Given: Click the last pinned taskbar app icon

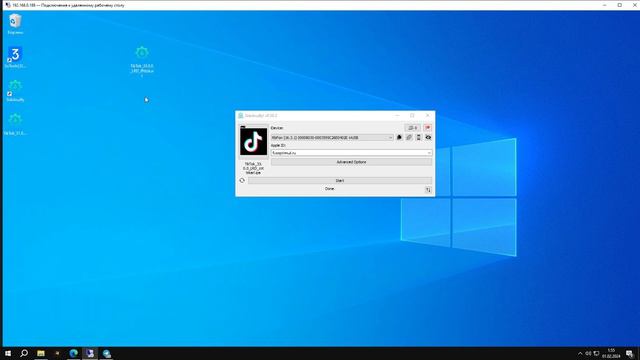Looking at the screenshot, I should 107,353.
